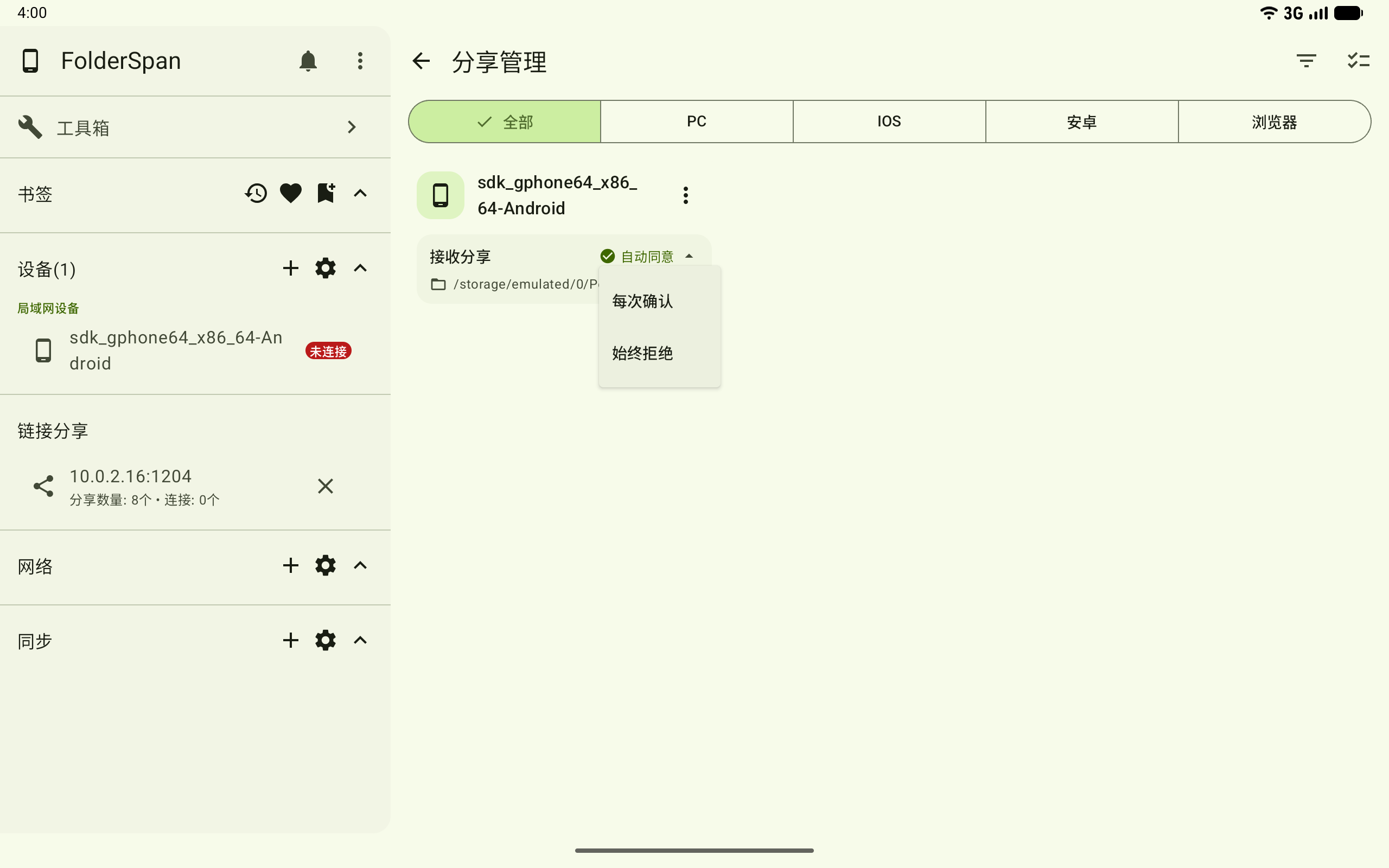Open more options for sdk_gphone64_x86_64-Android card
This screenshot has height=868, width=1389.
click(685, 195)
